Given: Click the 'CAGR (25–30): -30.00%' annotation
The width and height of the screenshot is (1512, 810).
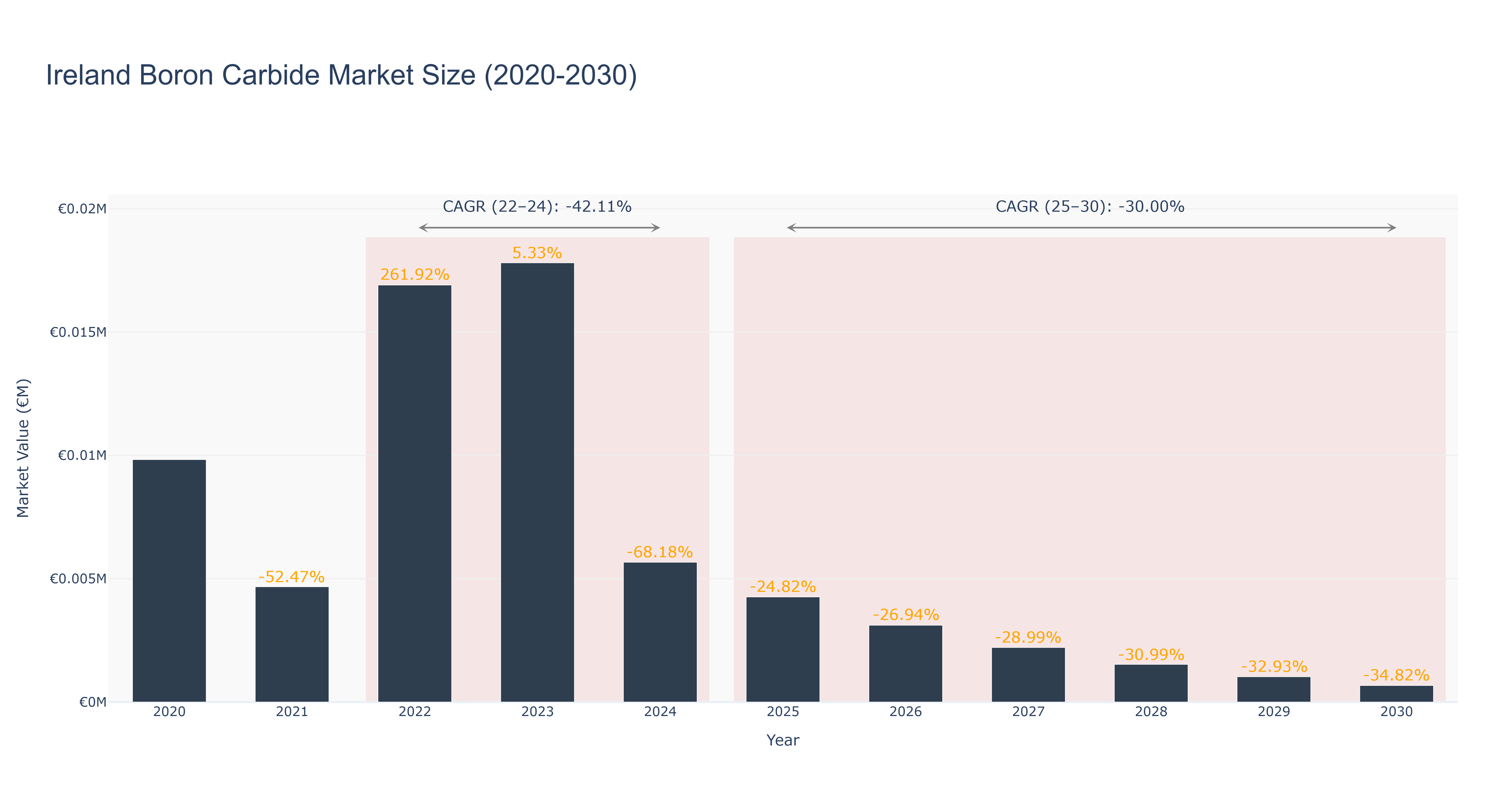Looking at the screenshot, I should pyautogui.click(x=1090, y=207).
